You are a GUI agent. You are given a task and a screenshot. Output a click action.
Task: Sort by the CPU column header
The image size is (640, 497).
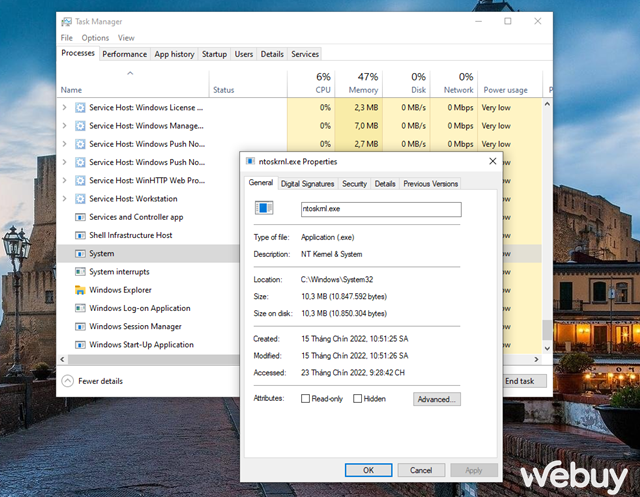[311, 83]
